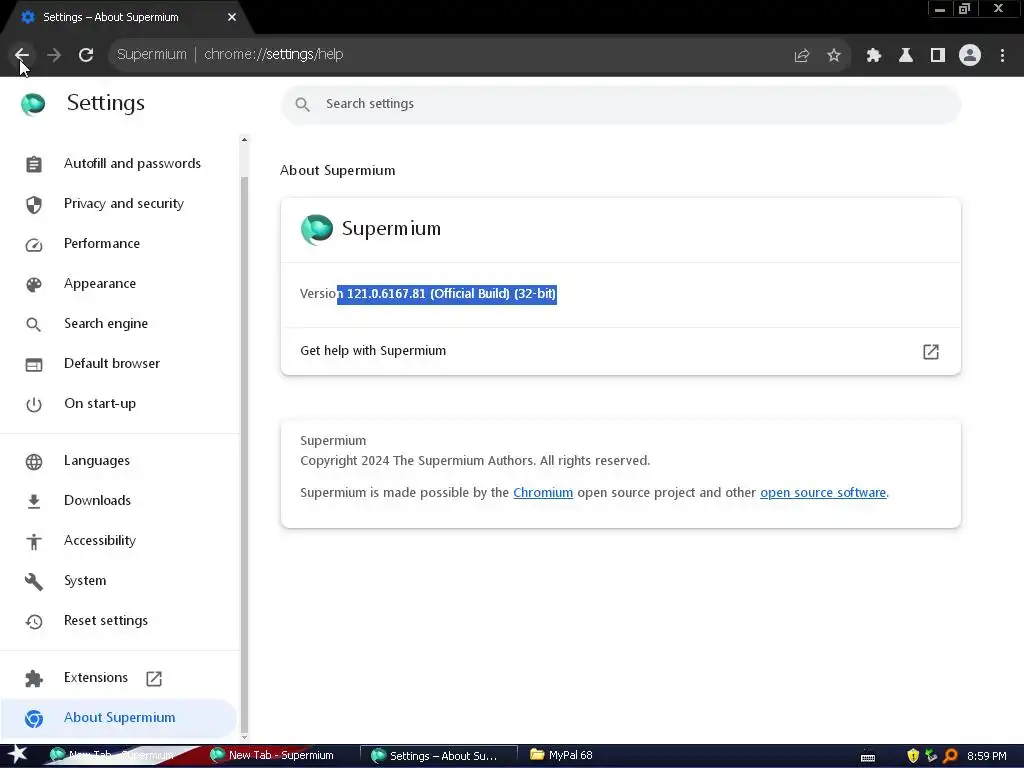Reload the page with the refresh icon
The width and height of the screenshot is (1024, 768).
pos(86,55)
